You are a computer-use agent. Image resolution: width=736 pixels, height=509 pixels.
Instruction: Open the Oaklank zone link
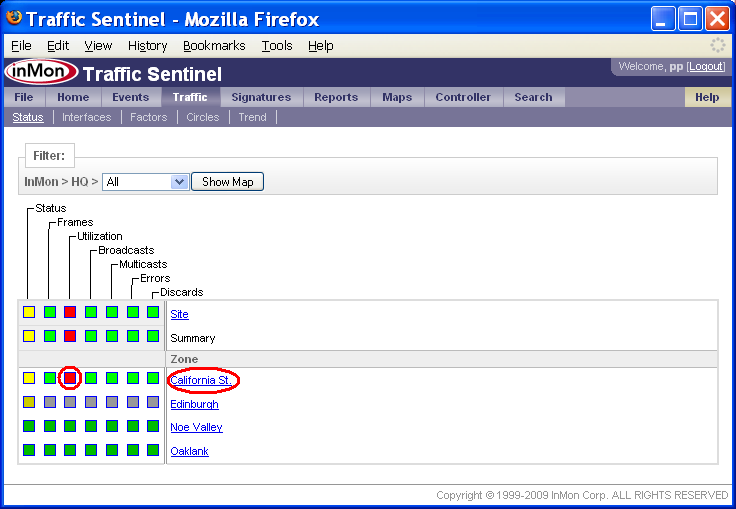[x=189, y=451]
